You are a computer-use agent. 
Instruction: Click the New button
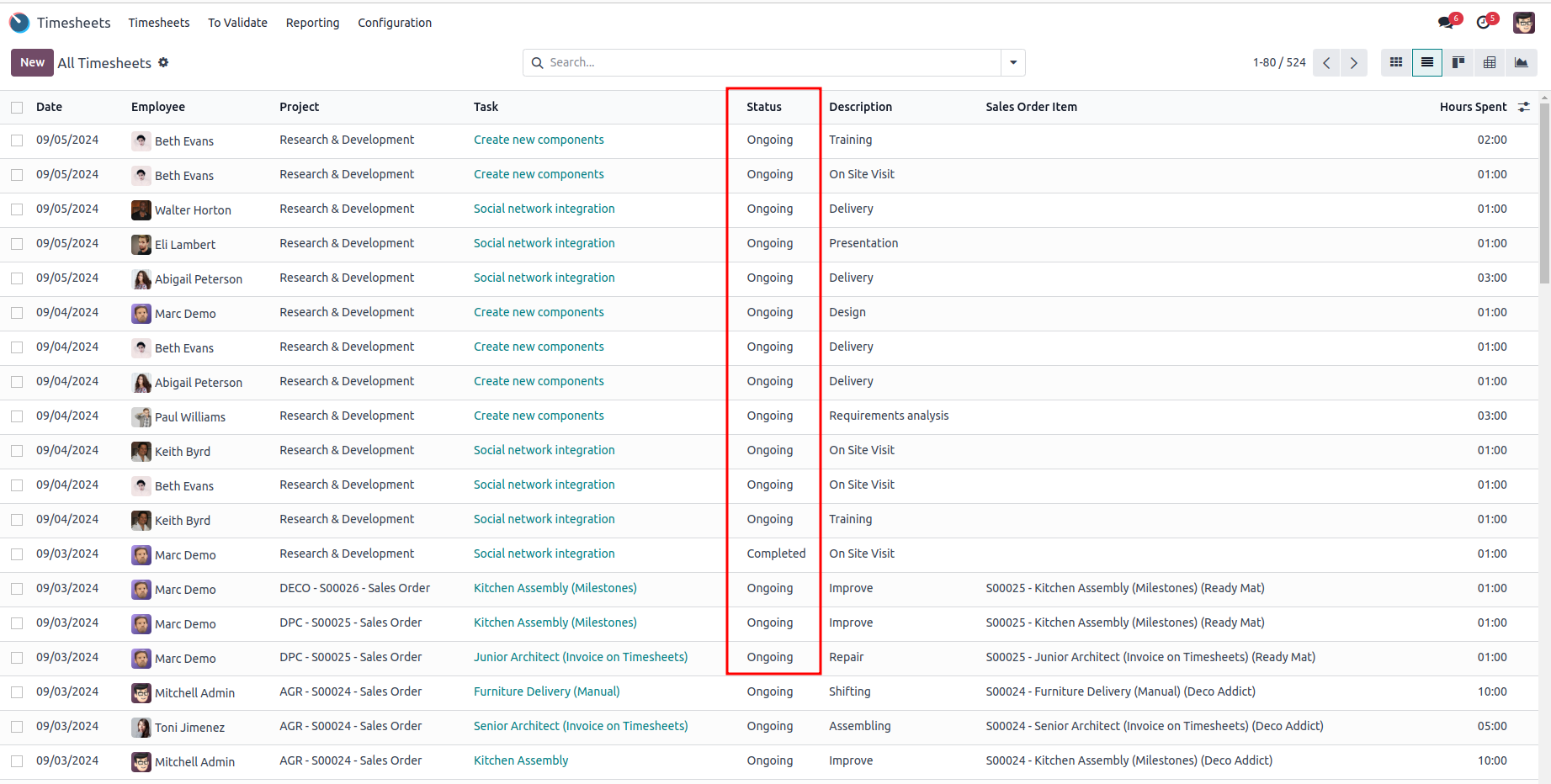coord(32,62)
